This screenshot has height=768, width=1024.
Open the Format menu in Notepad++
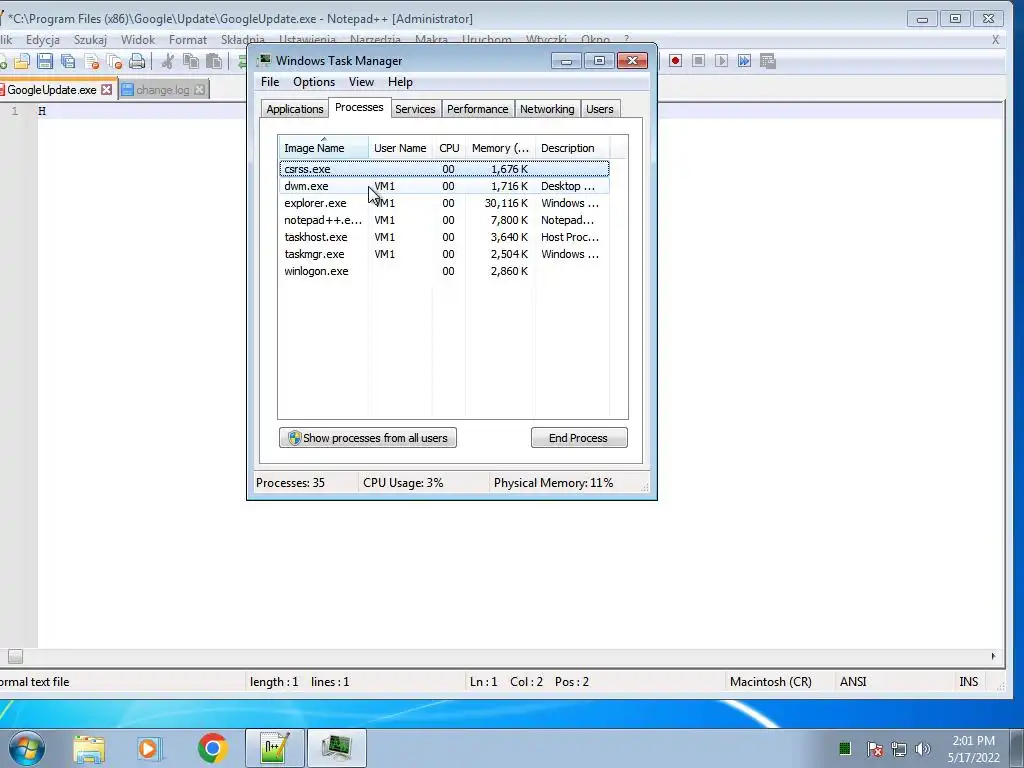(187, 40)
